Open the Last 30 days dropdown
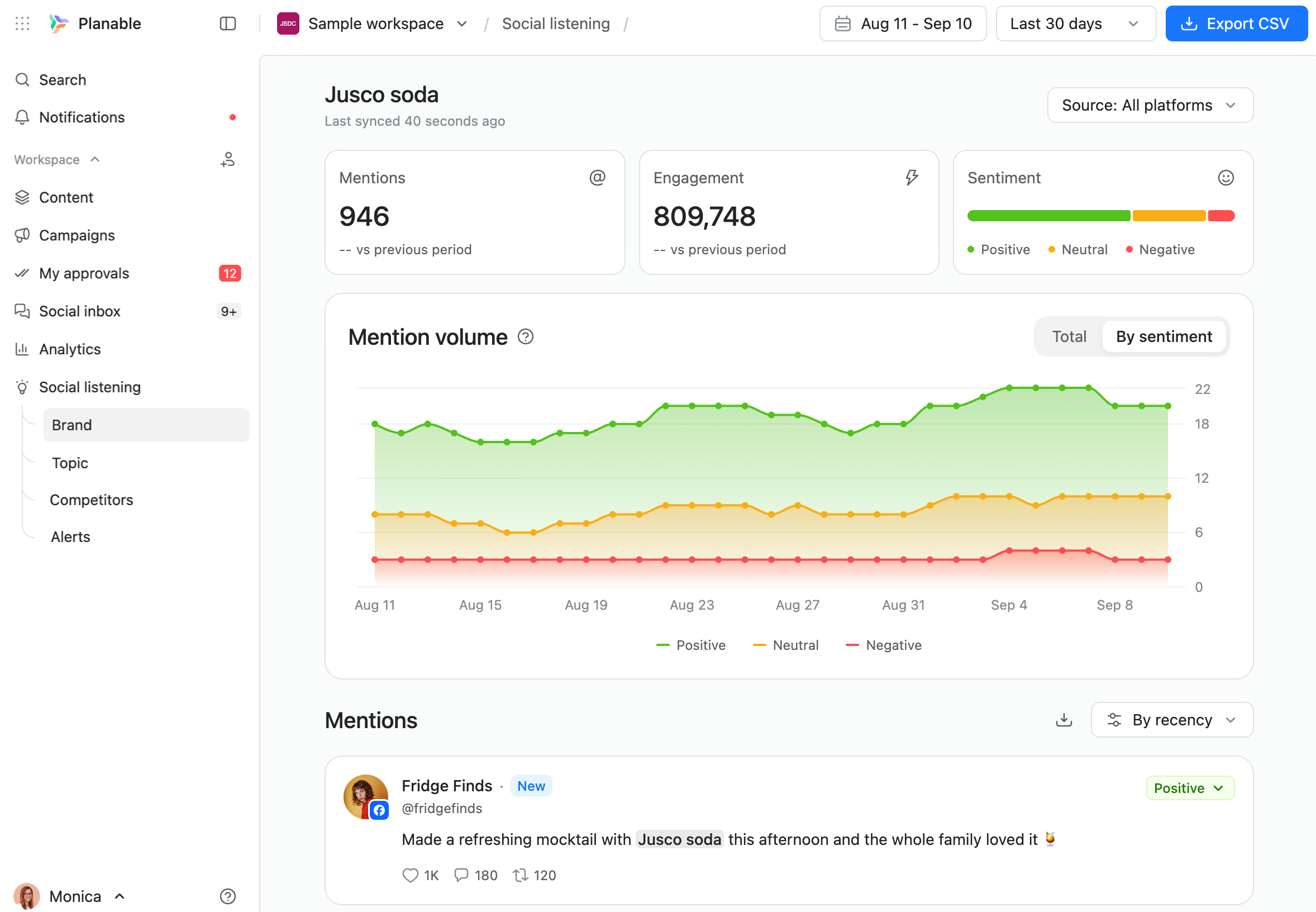This screenshot has height=912, width=1316. (x=1075, y=23)
